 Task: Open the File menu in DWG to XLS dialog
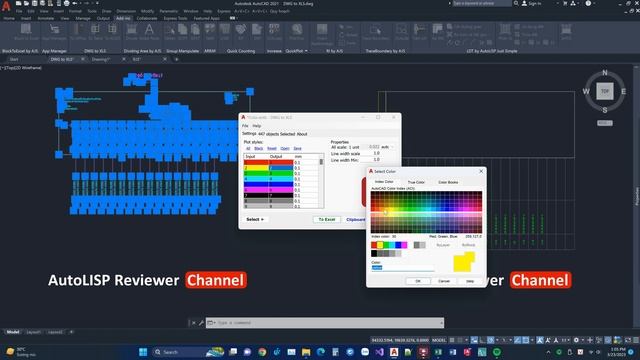click(245, 126)
